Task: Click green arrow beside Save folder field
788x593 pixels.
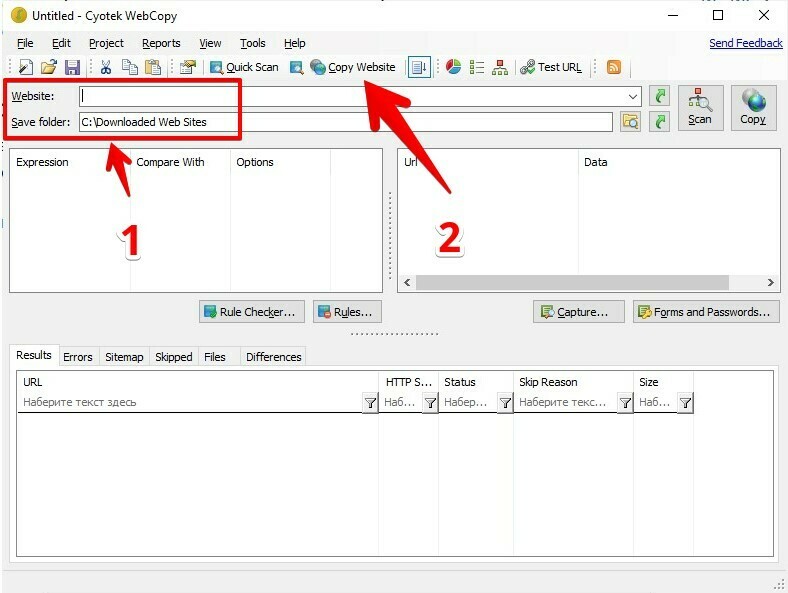Action: 660,122
